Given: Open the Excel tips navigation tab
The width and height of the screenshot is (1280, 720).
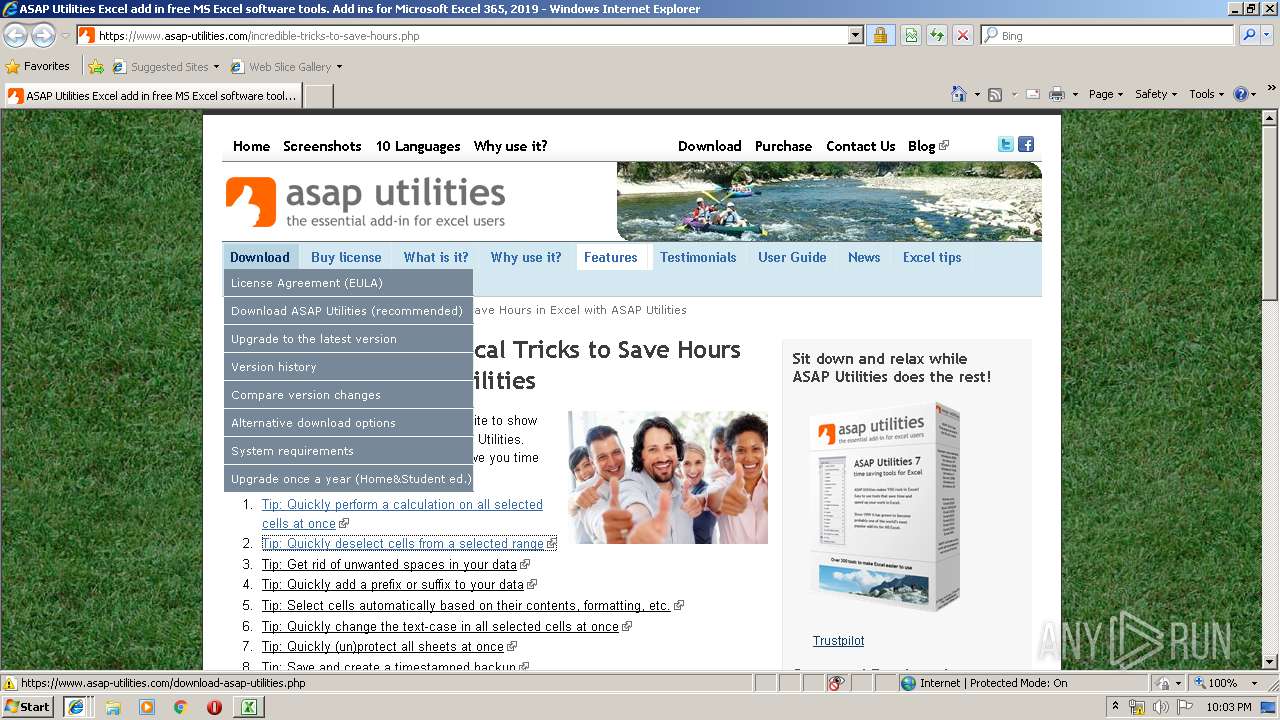Looking at the screenshot, I should click(932, 257).
